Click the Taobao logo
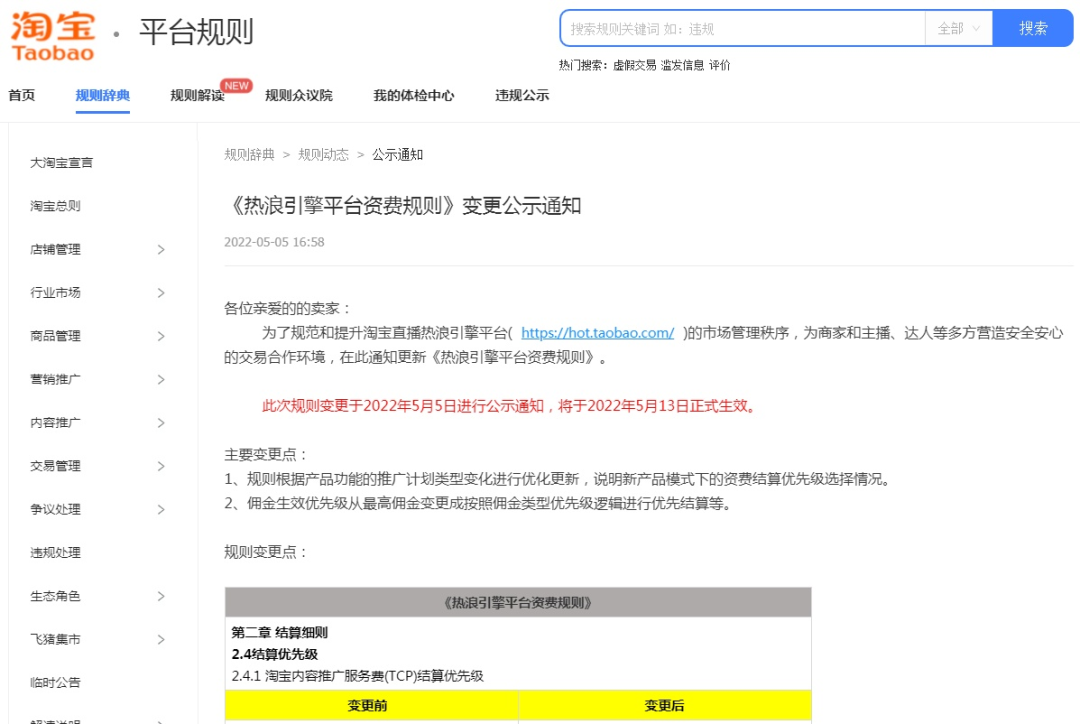 click(53, 36)
